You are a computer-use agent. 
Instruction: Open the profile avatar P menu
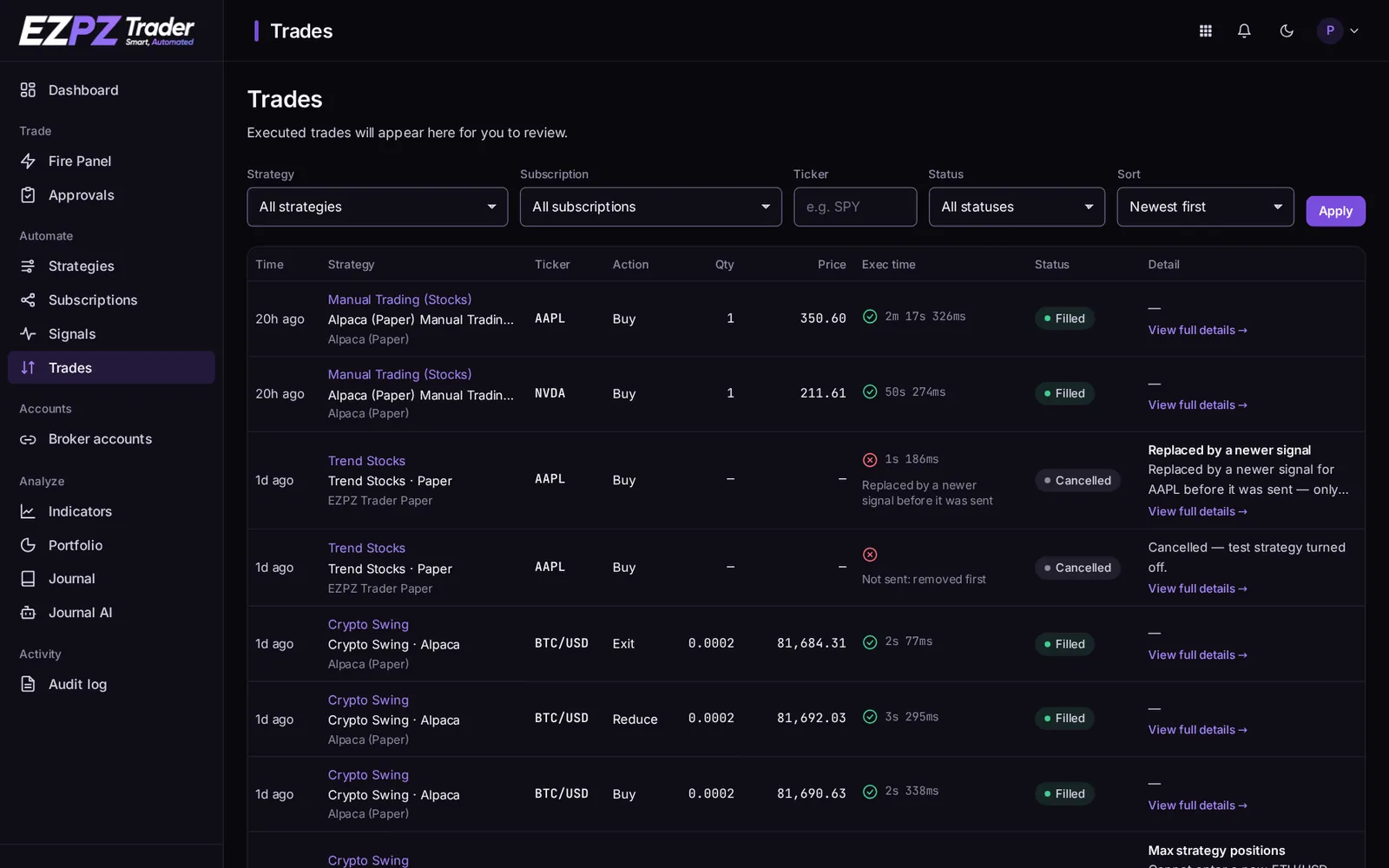coord(1338,31)
